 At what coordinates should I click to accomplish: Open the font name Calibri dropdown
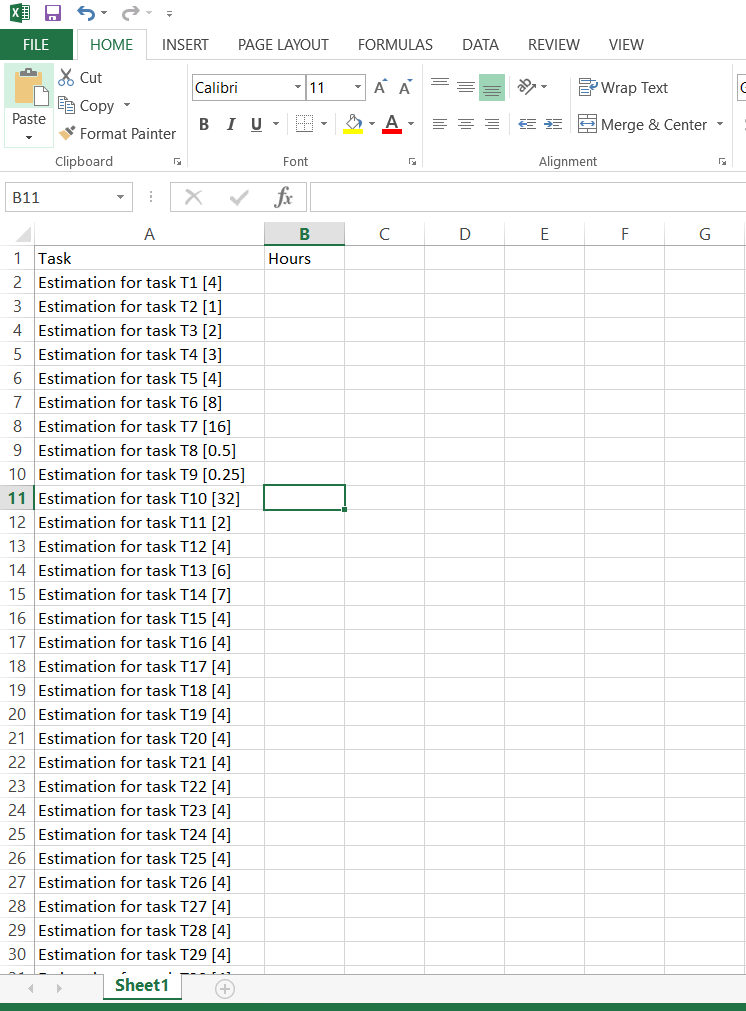(298, 88)
